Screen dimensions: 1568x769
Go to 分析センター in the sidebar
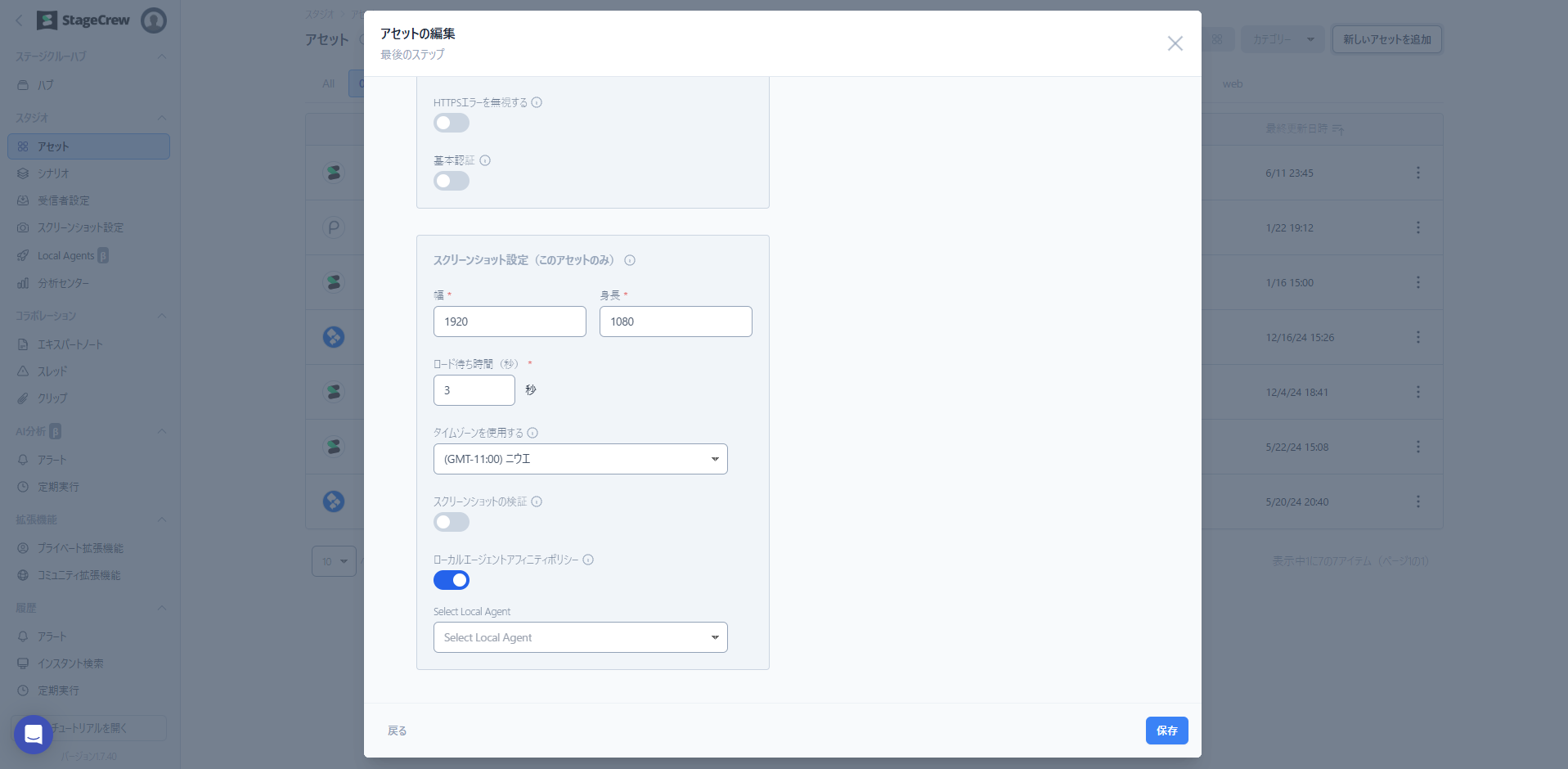[63, 283]
